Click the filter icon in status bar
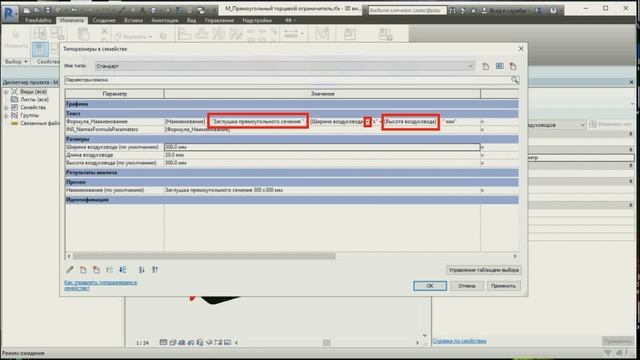640x360 pixels. 608,353
